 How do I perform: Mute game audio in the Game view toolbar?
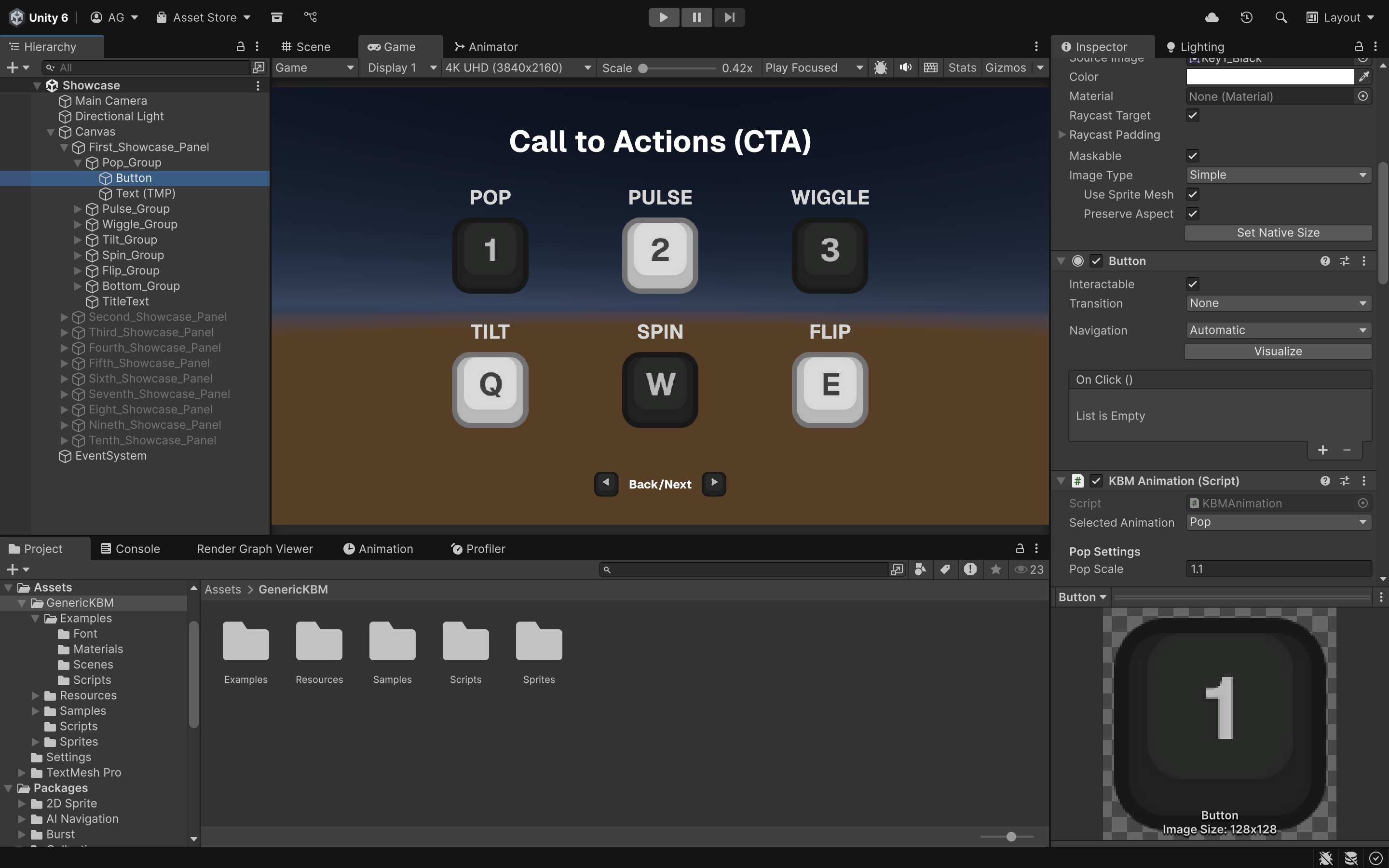pyautogui.click(x=905, y=67)
